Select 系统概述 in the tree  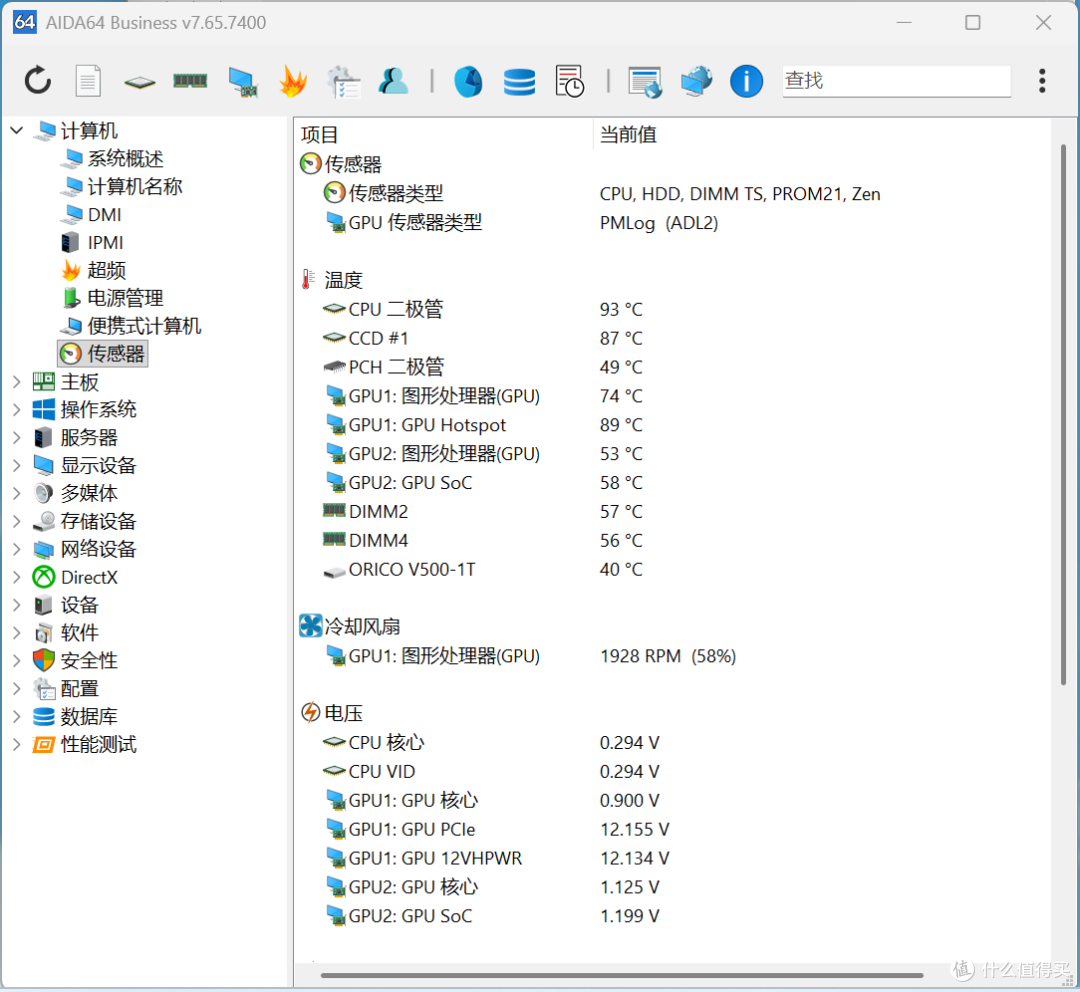[112, 158]
